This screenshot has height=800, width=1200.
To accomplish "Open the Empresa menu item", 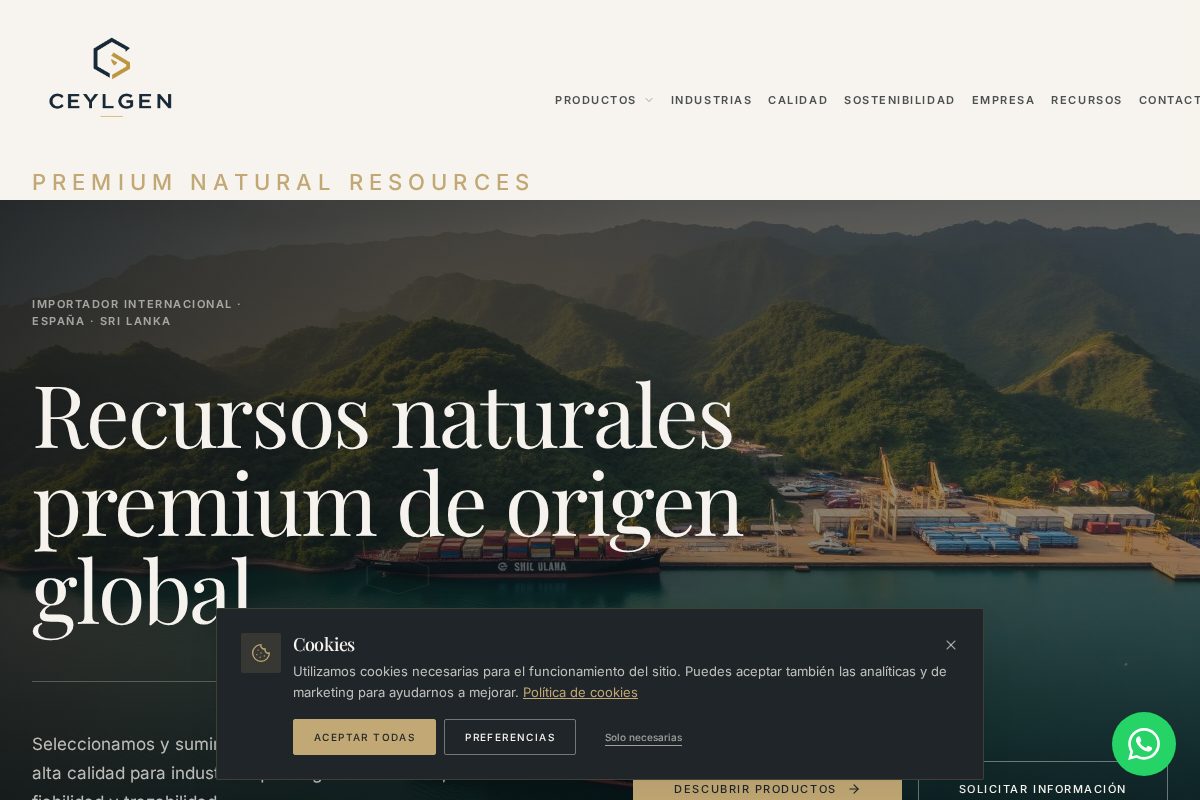I will click(x=1003, y=100).
